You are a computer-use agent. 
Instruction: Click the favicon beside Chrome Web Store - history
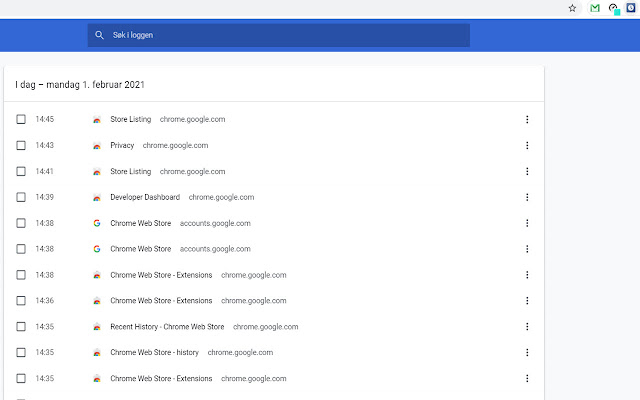tap(97, 353)
